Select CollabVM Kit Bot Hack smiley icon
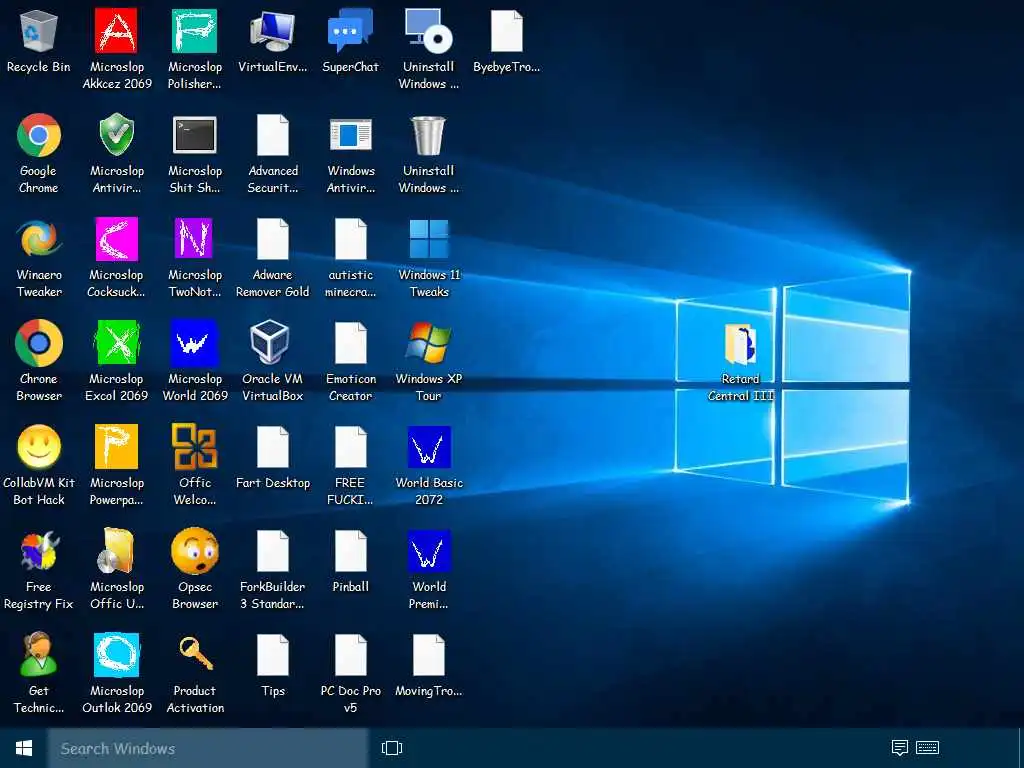Image resolution: width=1024 pixels, height=768 pixels. (x=39, y=447)
